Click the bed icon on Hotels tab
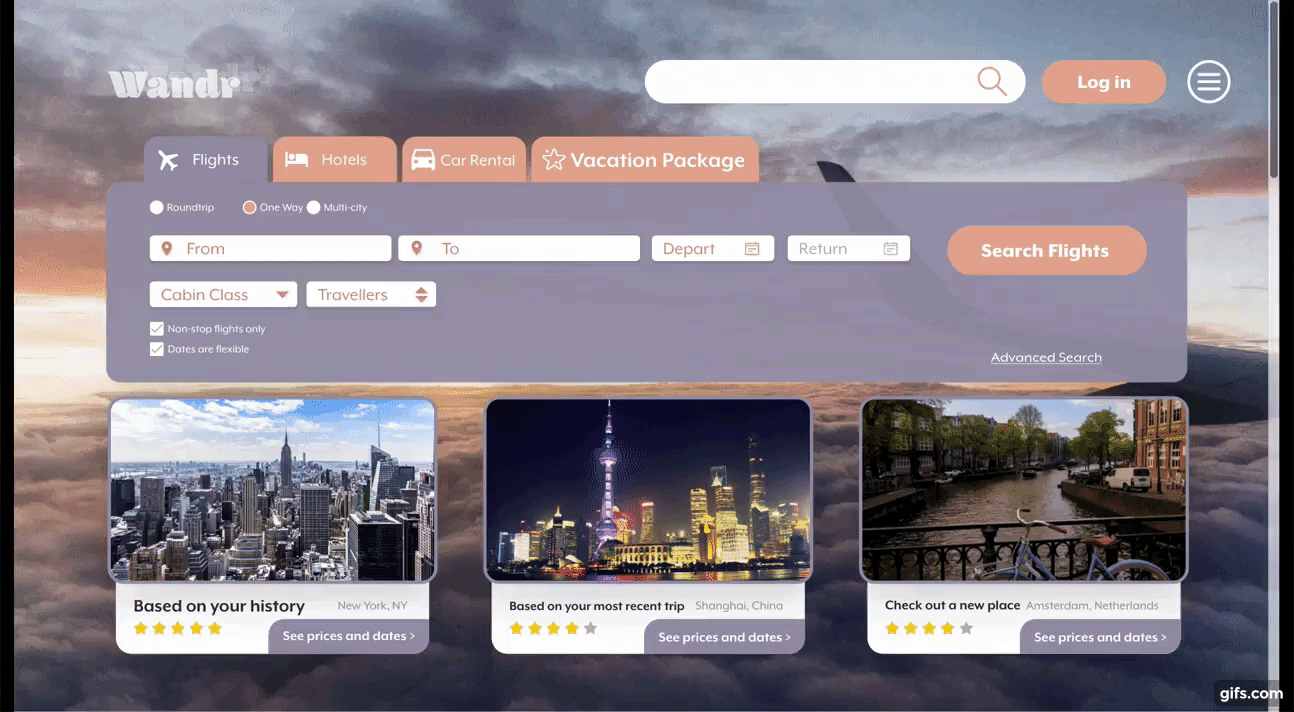Viewport: 1294px width, 712px height. tap(296, 160)
